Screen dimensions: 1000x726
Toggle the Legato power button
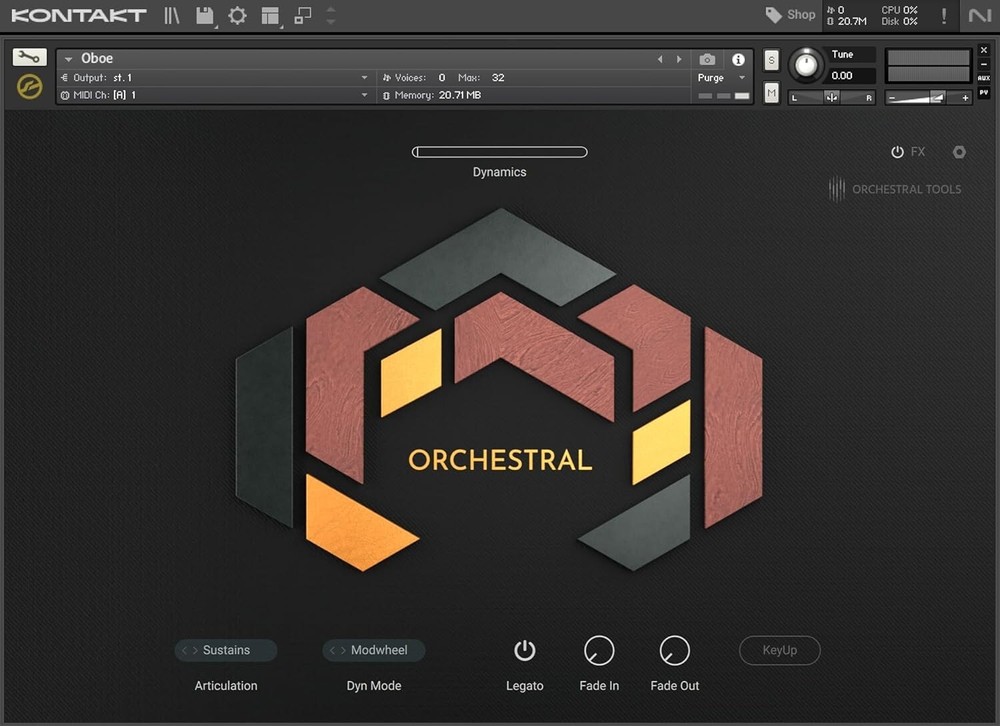(525, 651)
